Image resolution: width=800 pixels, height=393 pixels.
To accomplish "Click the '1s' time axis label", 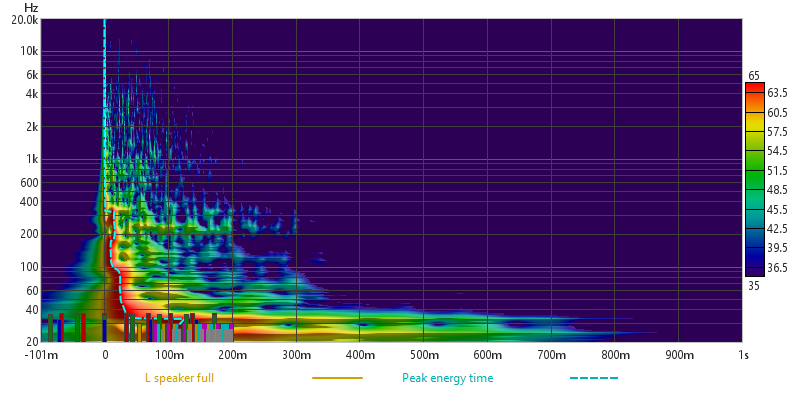I will click(x=743, y=355).
